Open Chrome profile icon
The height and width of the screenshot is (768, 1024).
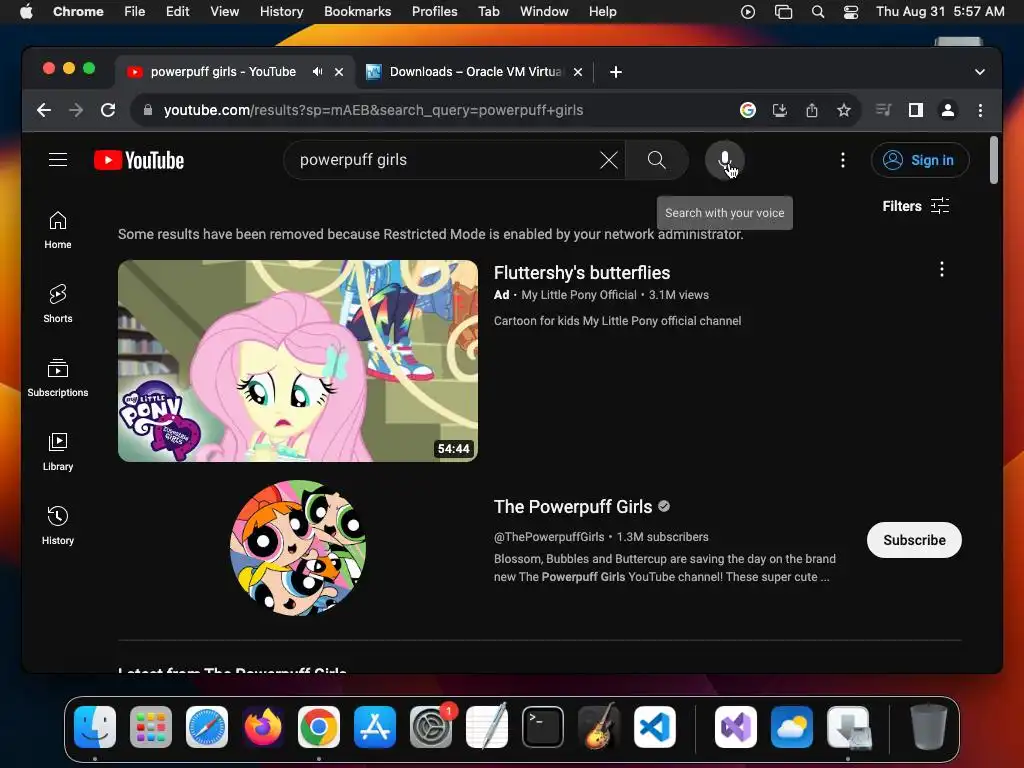948,110
